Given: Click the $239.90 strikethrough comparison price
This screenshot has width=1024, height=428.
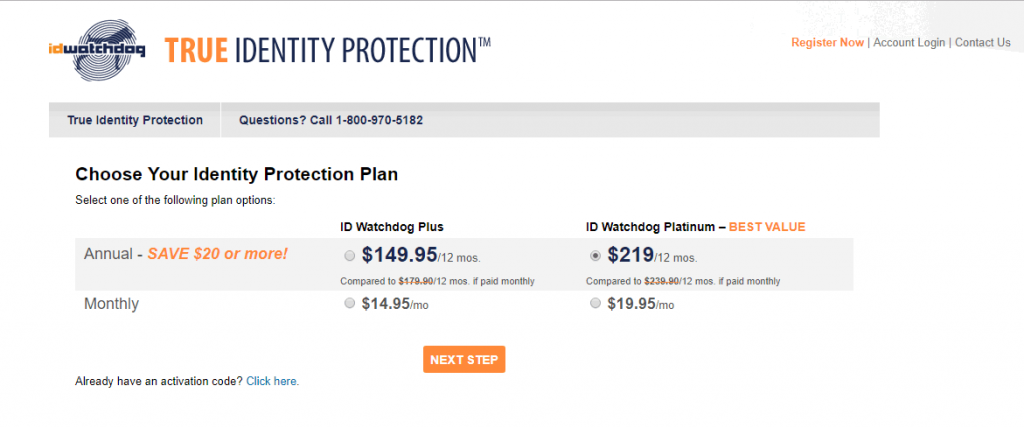Looking at the screenshot, I should [x=662, y=282].
